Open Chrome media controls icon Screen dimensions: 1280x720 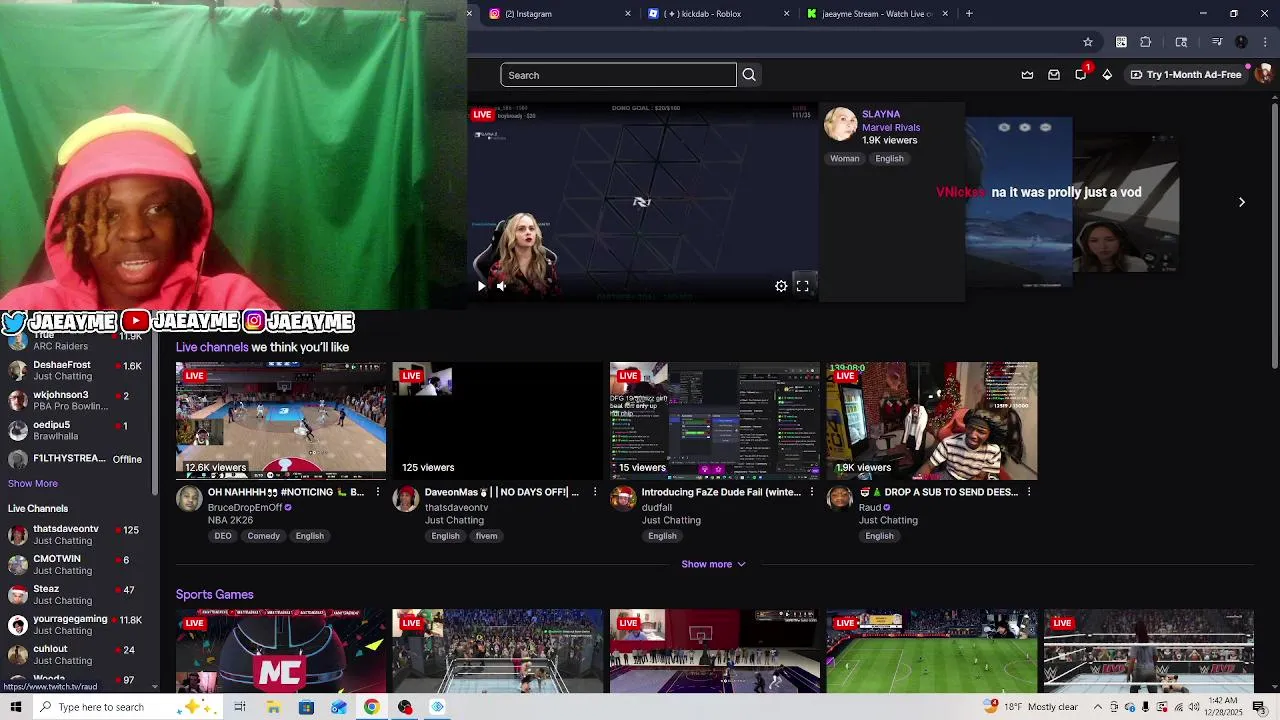tap(1217, 42)
